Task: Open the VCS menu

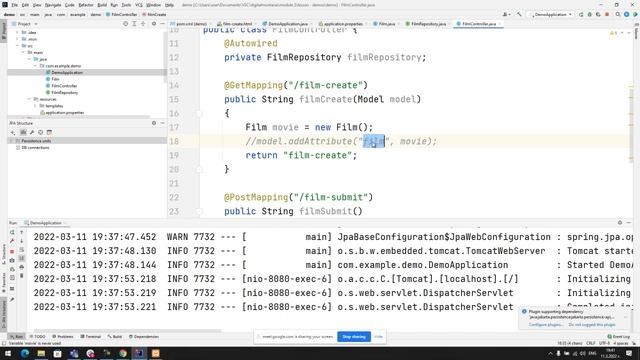Action: click(x=139, y=5)
